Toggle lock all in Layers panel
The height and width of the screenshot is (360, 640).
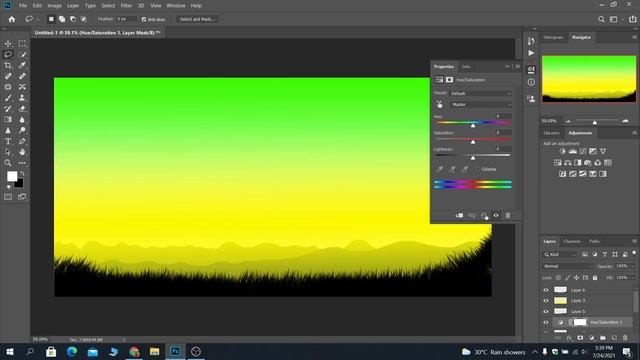[x=595, y=278]
